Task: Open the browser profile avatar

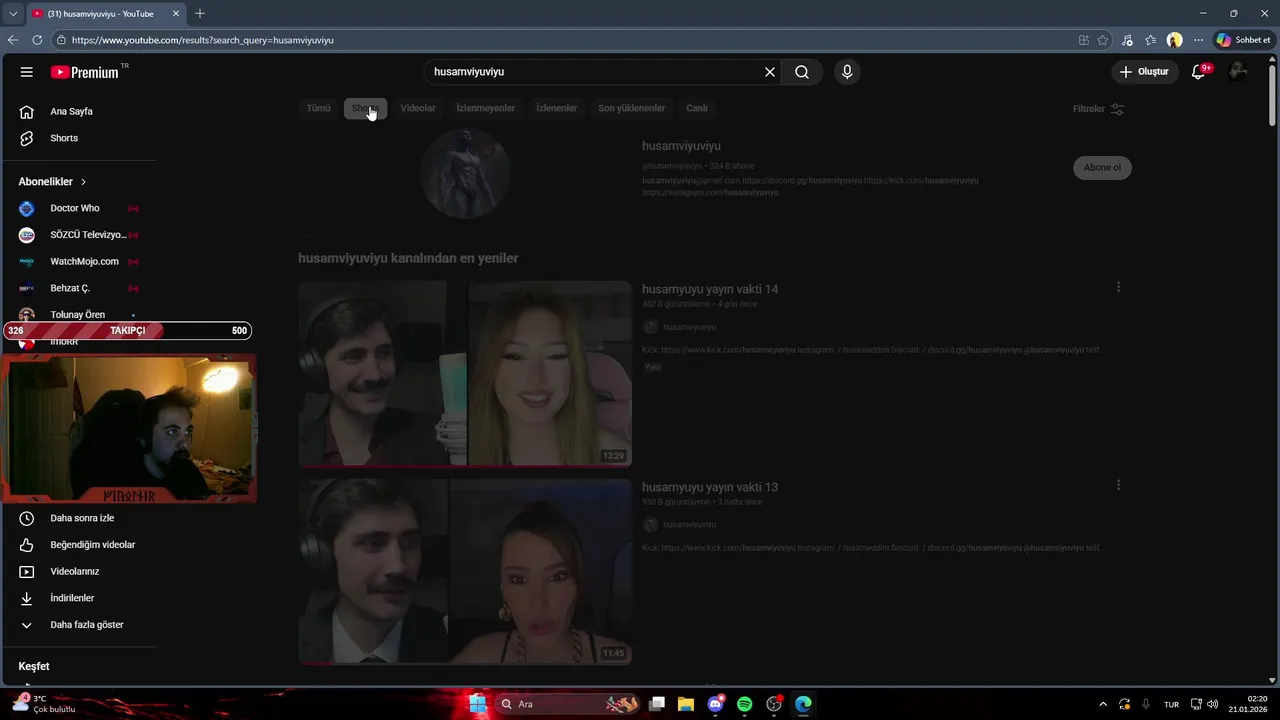Action: [1175, 40]
